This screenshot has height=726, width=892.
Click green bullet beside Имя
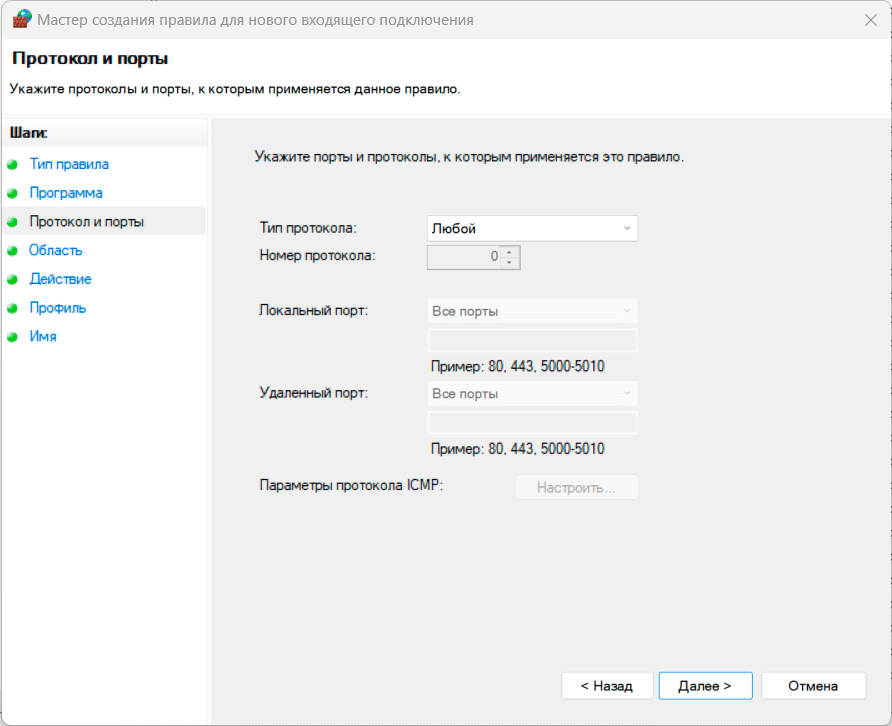coord(12,337)
